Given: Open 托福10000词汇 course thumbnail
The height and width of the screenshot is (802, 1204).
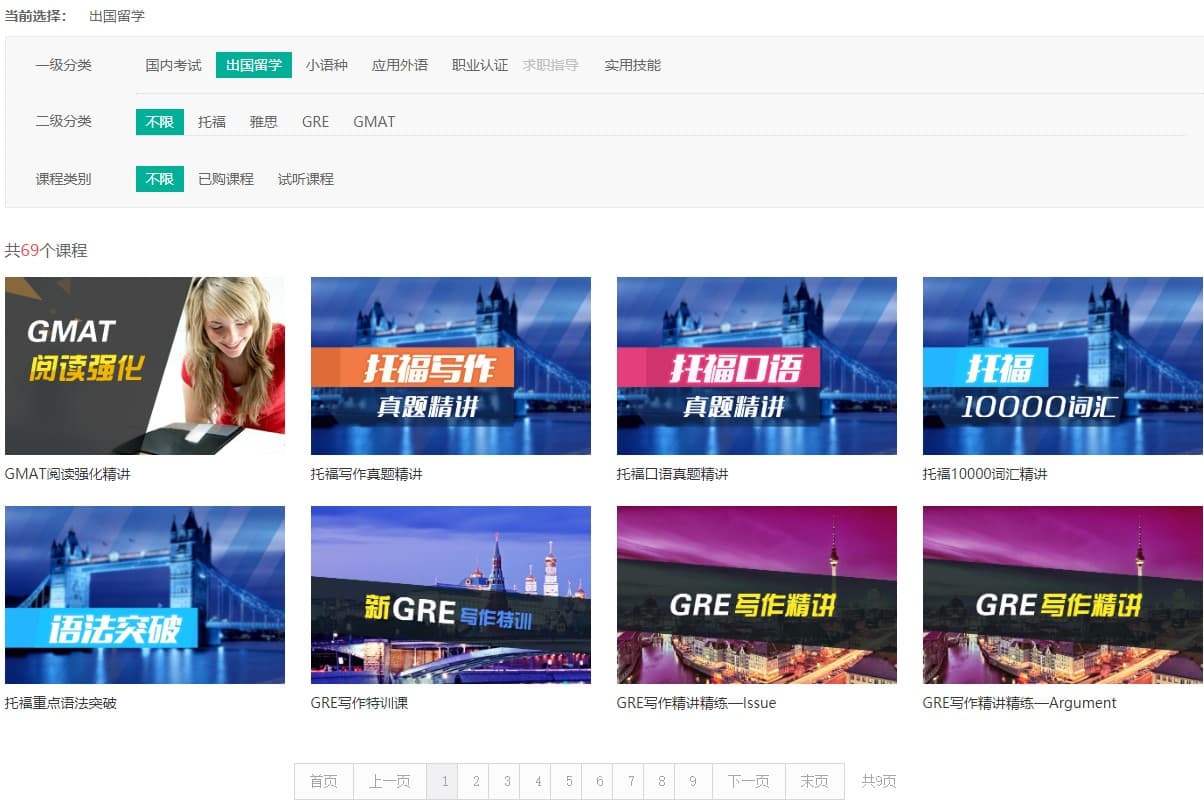Looking at the screenshot, I should point(1063,366).
